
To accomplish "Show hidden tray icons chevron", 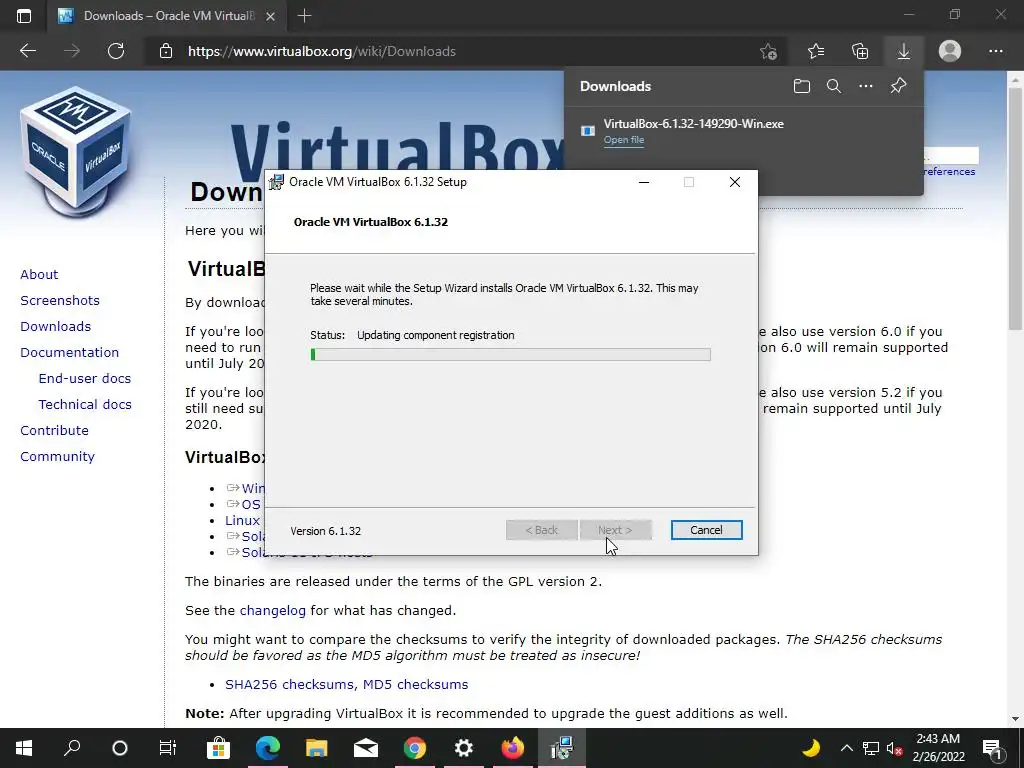I will coord(846,748).
